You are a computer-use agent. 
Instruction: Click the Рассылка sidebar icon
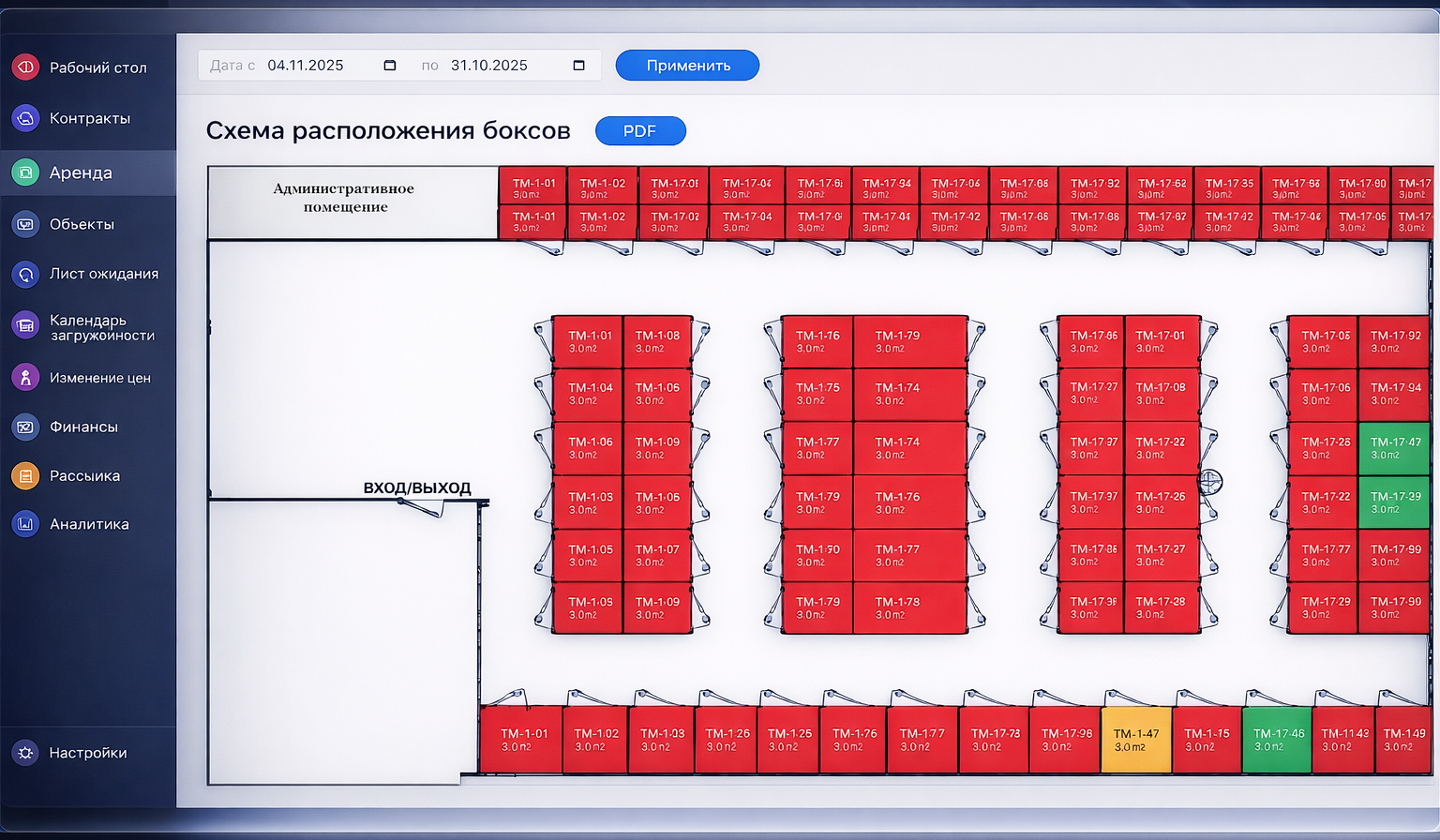point(25,475)
